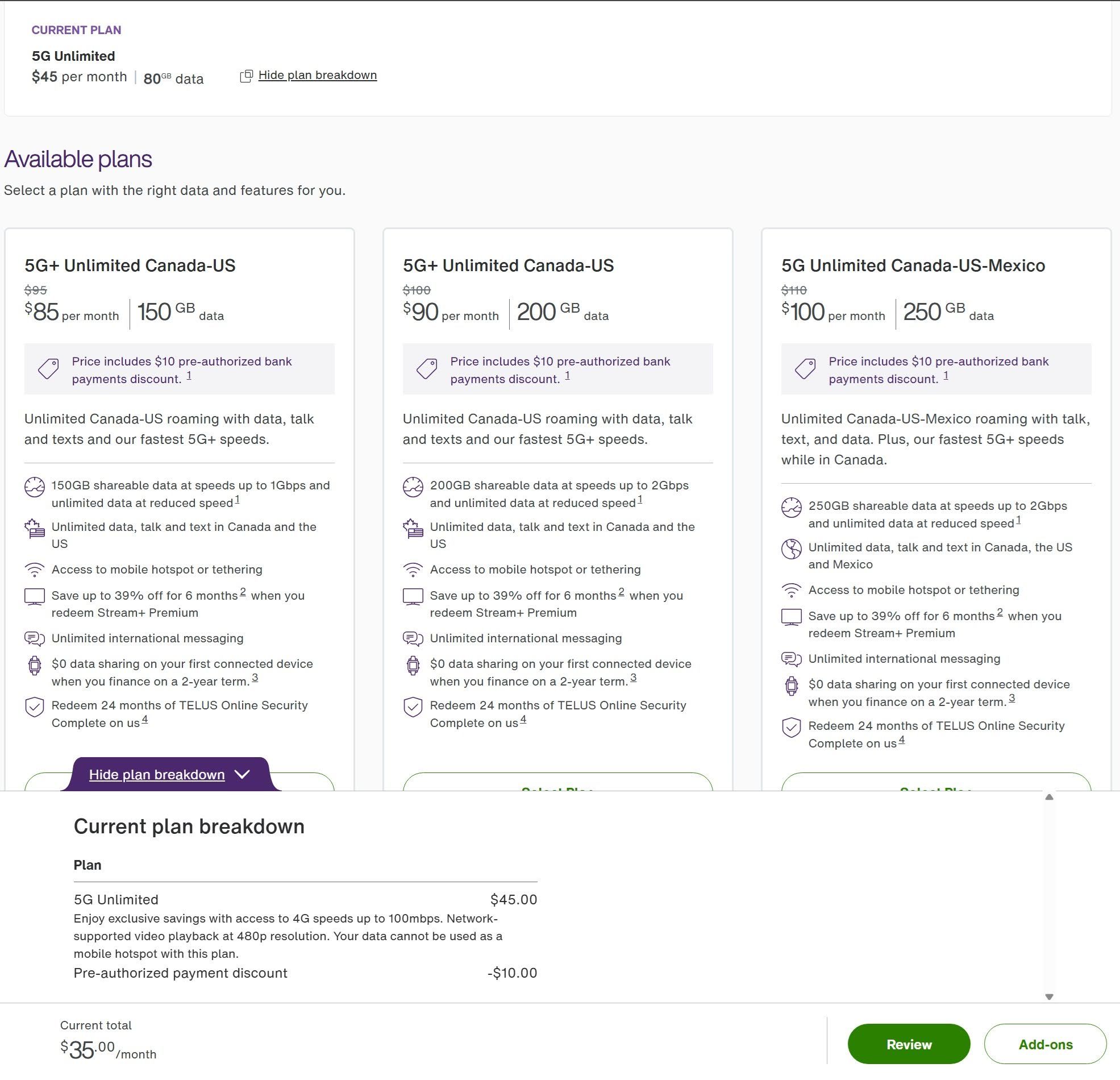Image resolution: width=1120 pixels, height=1080 pixels.
Task: Click Hide plan breakdown link near current plan
Action: (317, 76)
